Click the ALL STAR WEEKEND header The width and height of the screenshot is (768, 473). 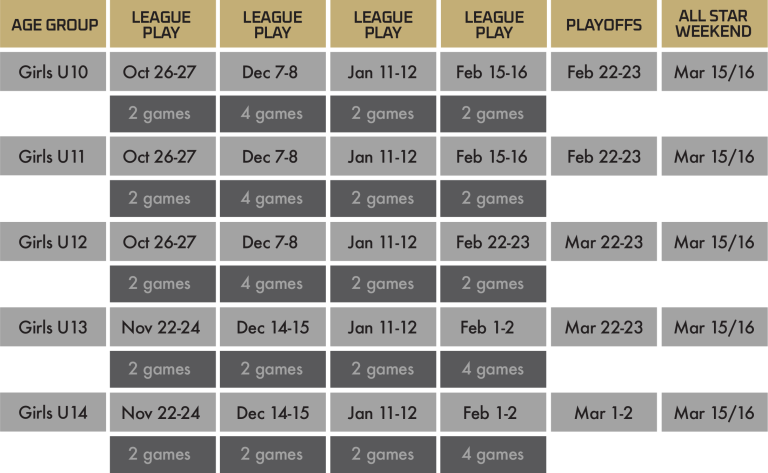pyautogui.click(x=715, y=24)
